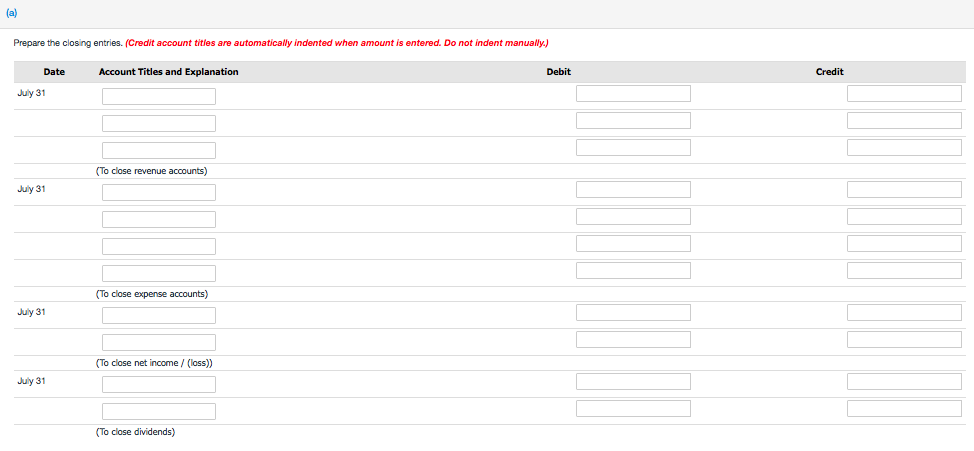
Task: Click fourth credit field of expense closing entry
Action: pyautogui.click(x=904, y=271)
